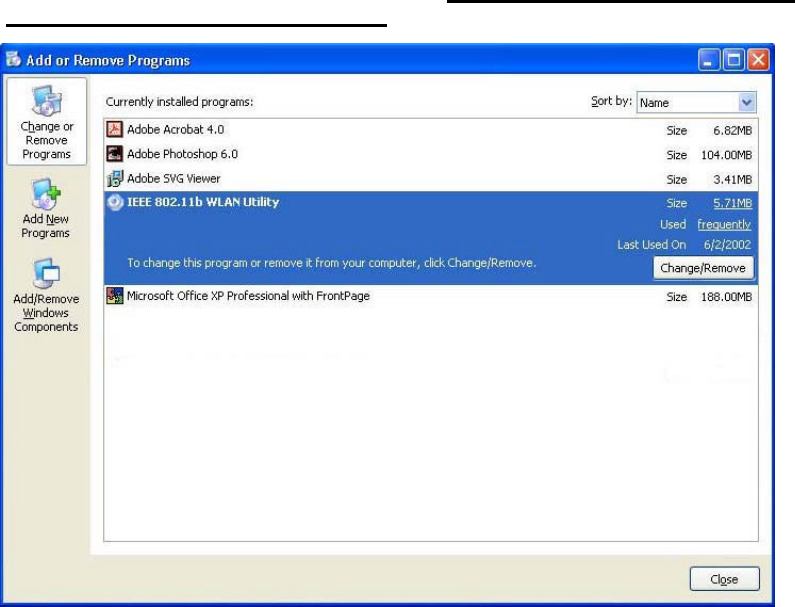Click the 5.71MB size link
The width and height of the screenshot is (795, 607).
(x=732, y=203)
